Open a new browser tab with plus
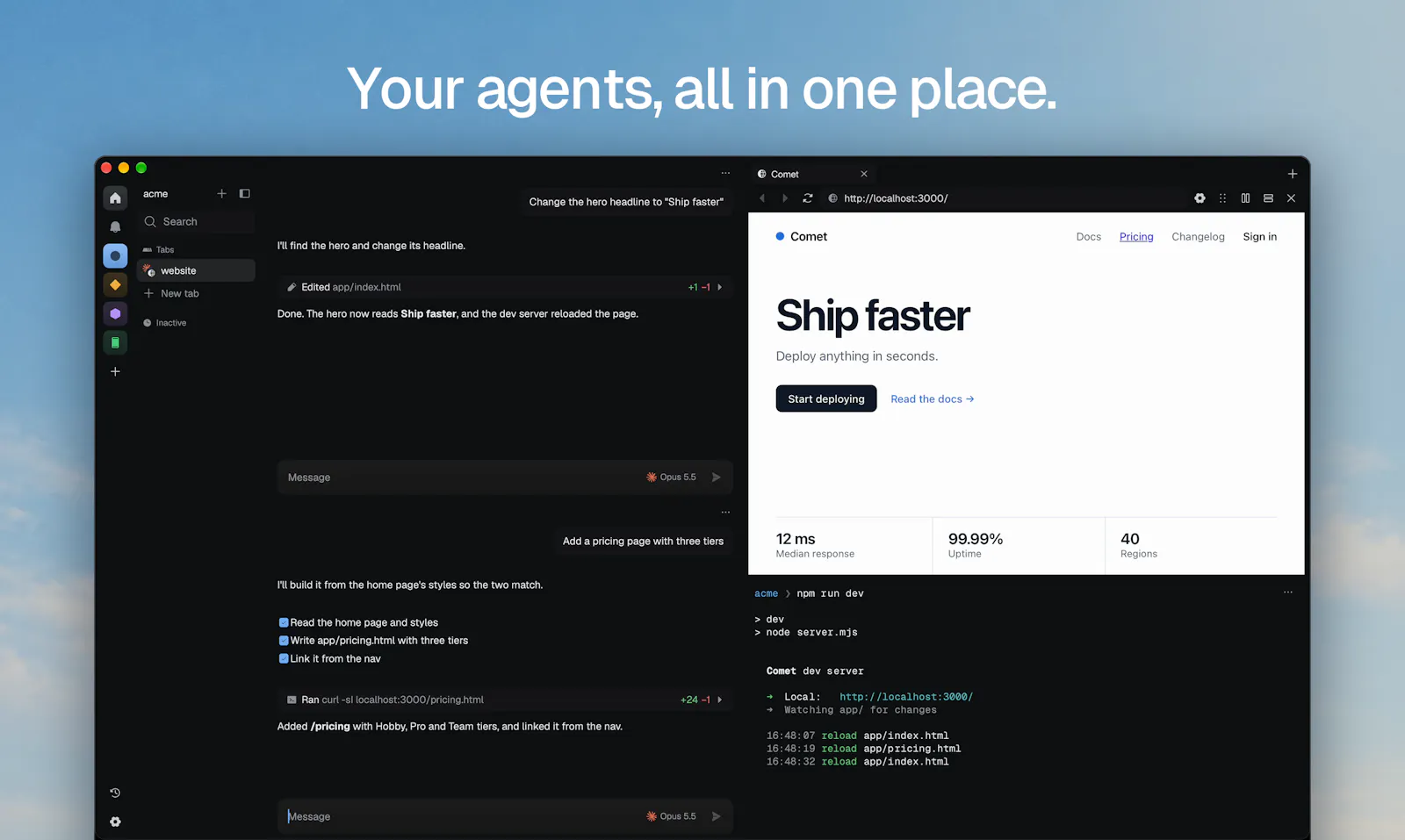This screenshot has height=840, width=1405. coord(1293,174)
